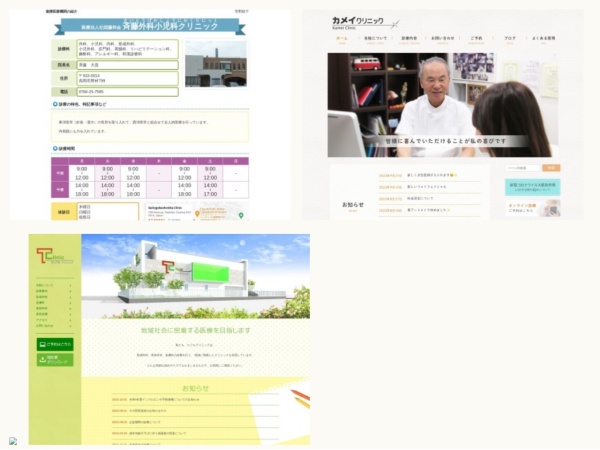Image resolution: width=600 pixels, height=450 pixels.
Task: Click the 問診票ダウンロード button
Action: tap(55, 359)
